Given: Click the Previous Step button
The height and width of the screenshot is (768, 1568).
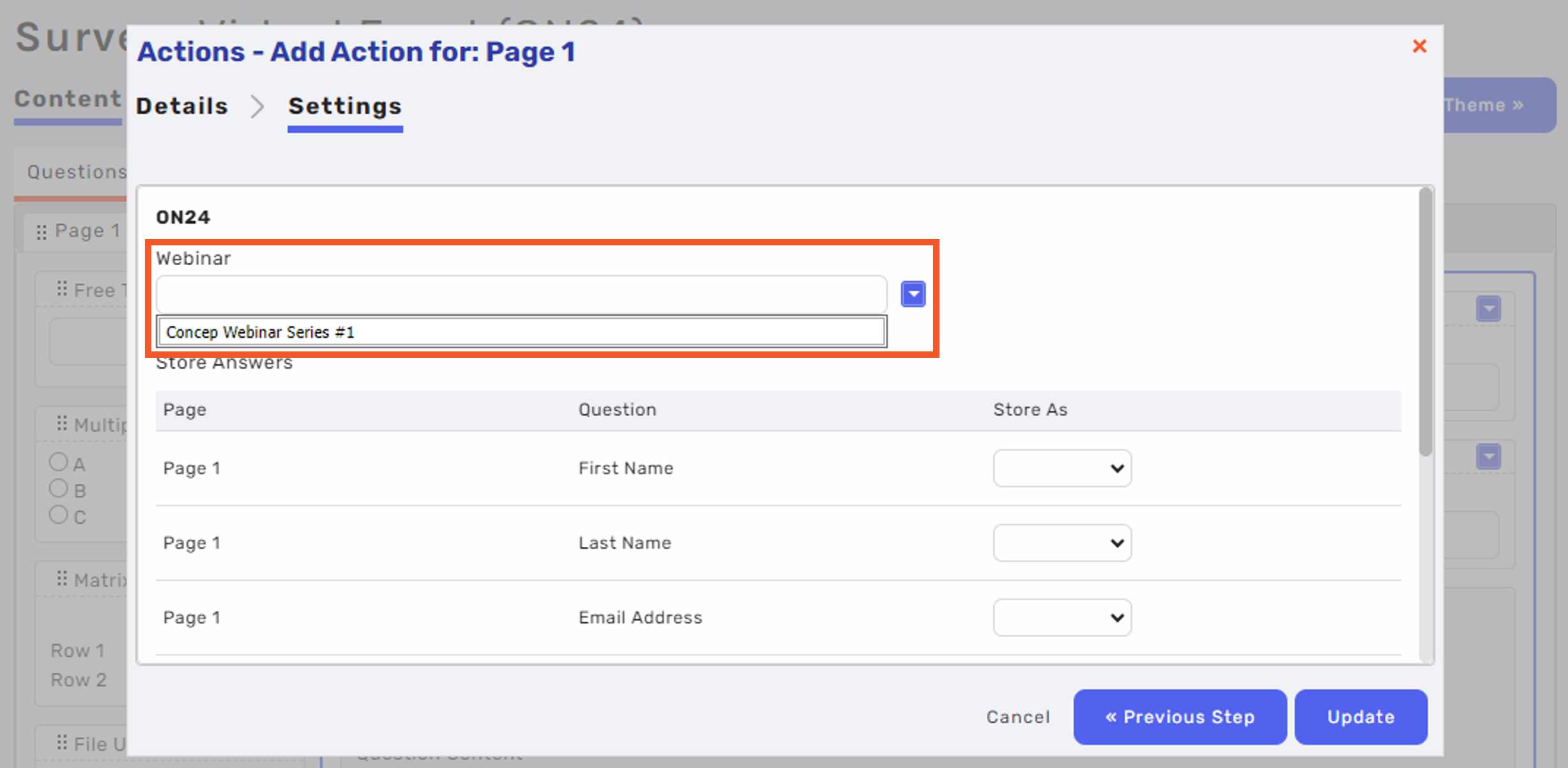Looking at the screenshot, I should point(1180,717).
